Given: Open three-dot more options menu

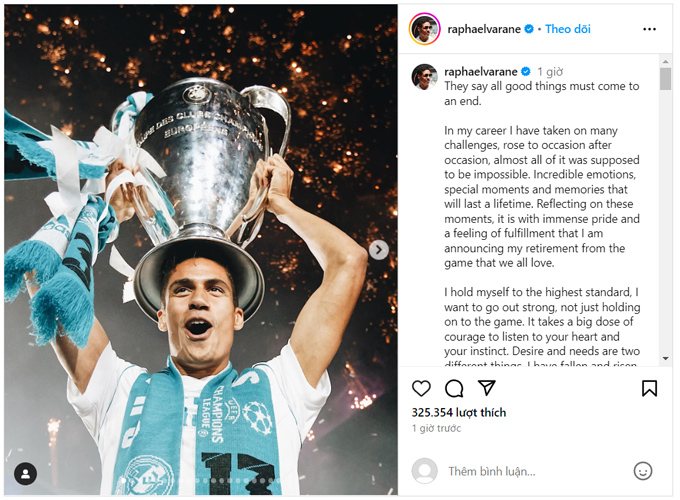Looking at the screenshot, I should click(649, 29).
